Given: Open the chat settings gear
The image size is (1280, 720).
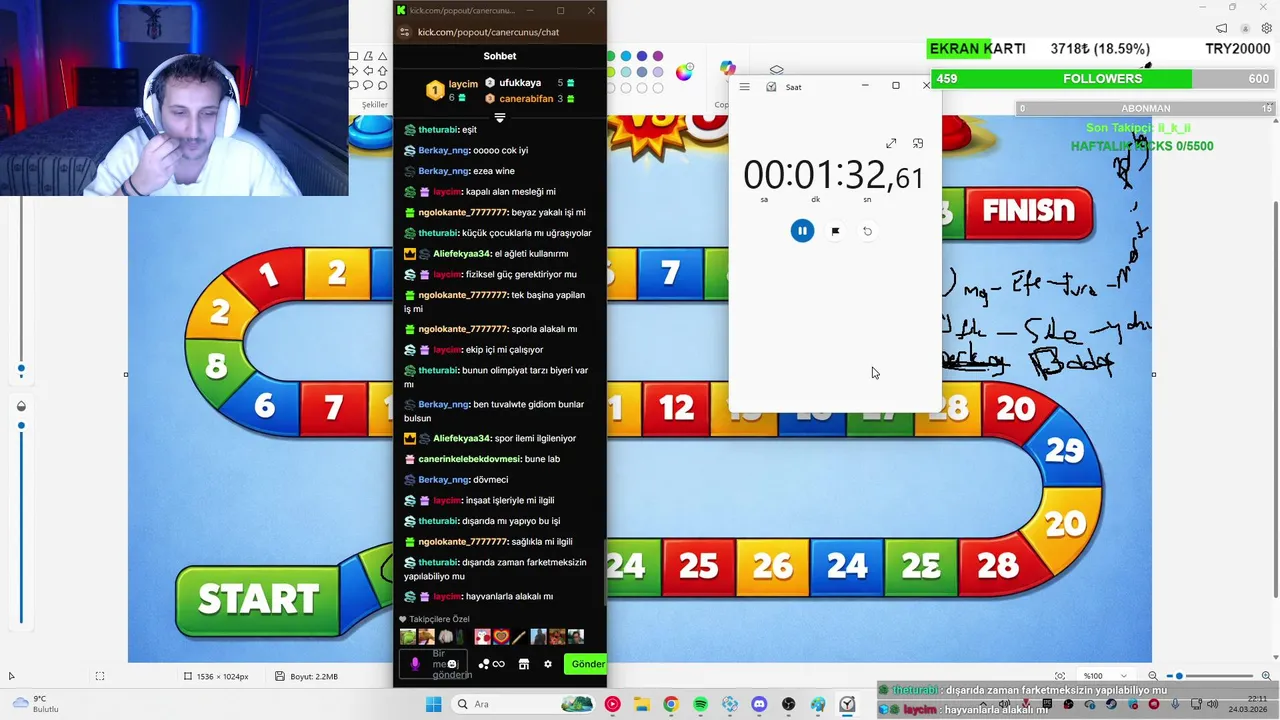Looking at the screenshot, I should [547, 664].
